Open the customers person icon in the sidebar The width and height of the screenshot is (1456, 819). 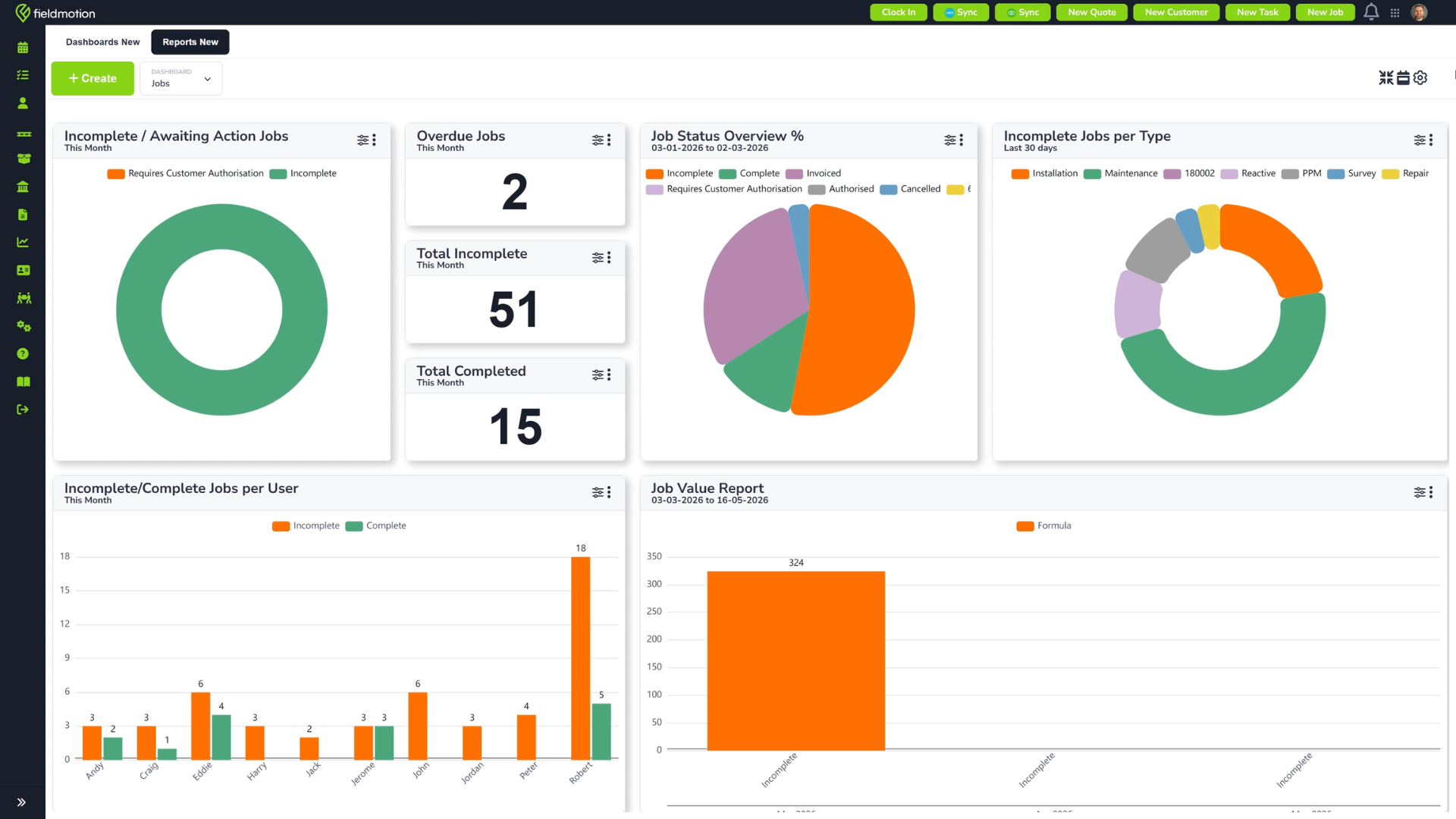pos(23,103)
